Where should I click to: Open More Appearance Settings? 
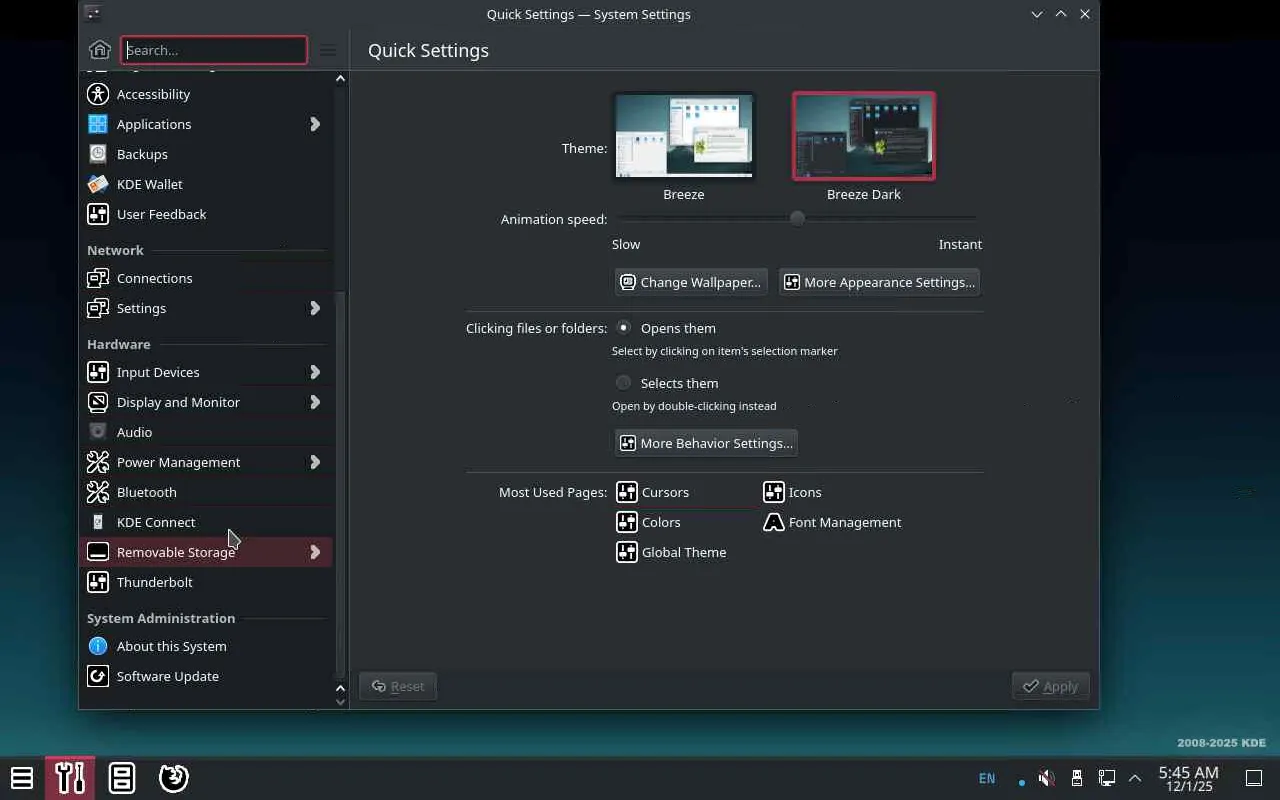879,282
